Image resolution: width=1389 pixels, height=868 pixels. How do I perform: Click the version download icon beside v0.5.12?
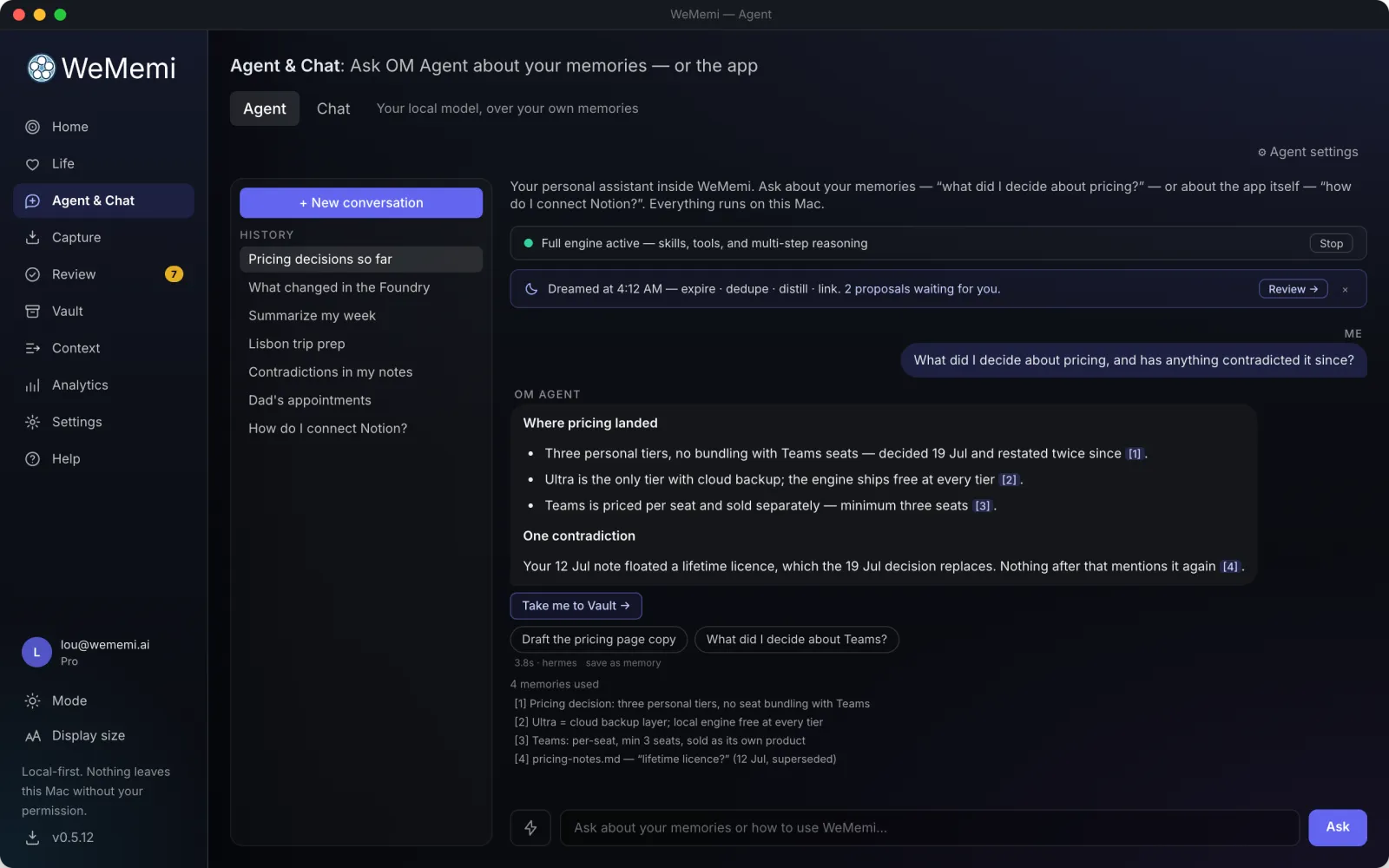pos(32,838)
